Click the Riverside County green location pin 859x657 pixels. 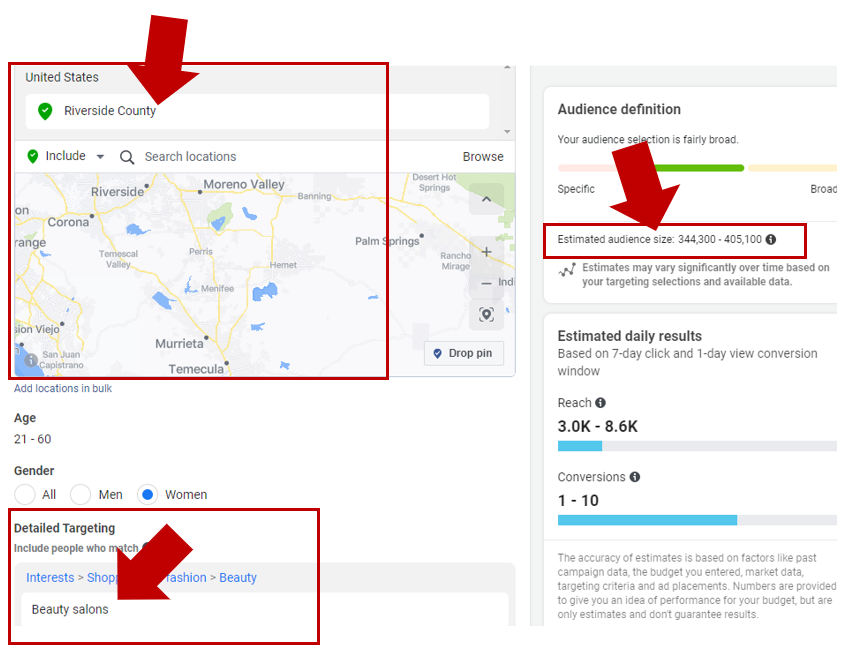point(45,111)
